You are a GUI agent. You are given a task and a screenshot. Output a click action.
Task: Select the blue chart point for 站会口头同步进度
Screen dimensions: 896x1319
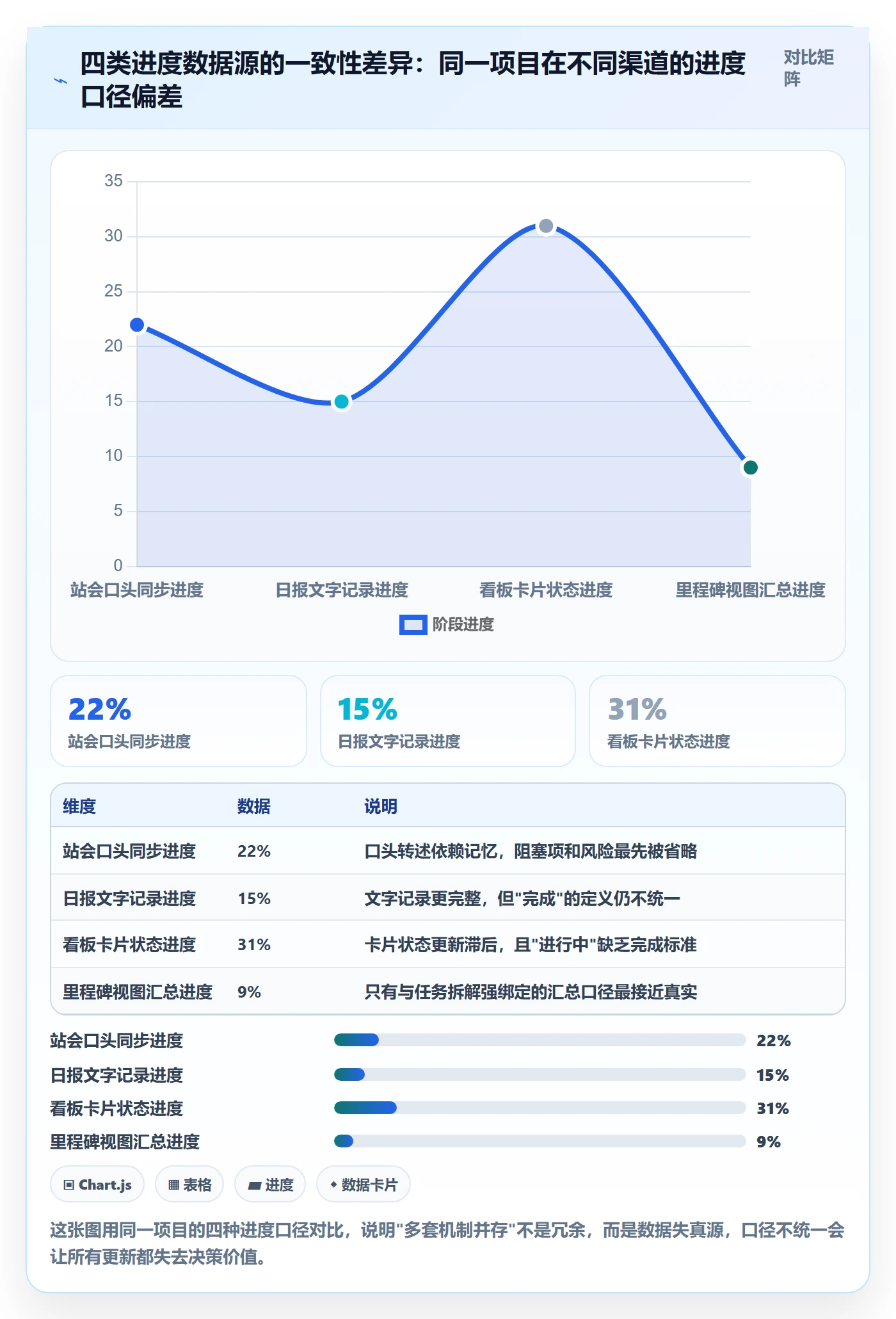137,325
